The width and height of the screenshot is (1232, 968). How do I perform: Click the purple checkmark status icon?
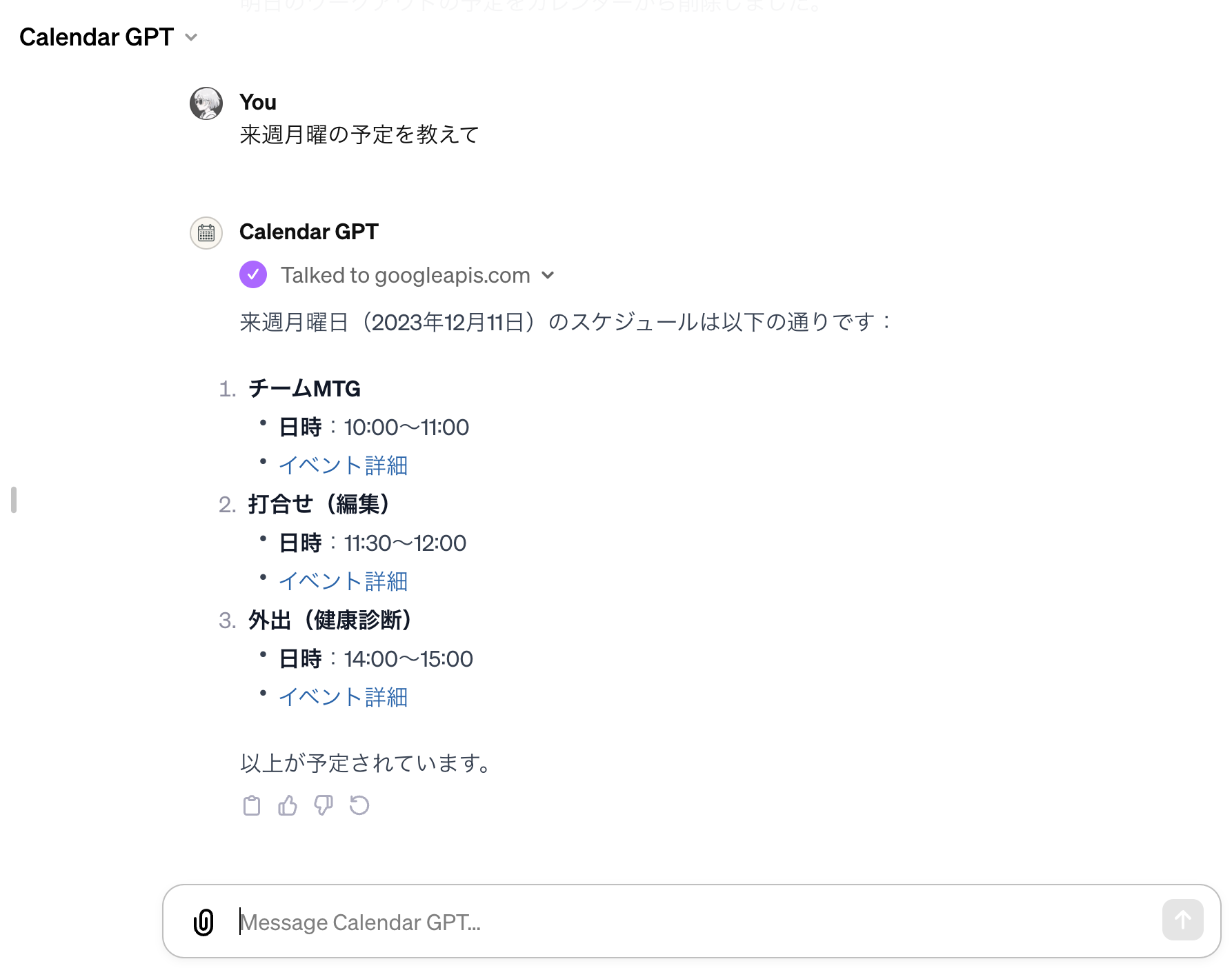click(253, 274)
